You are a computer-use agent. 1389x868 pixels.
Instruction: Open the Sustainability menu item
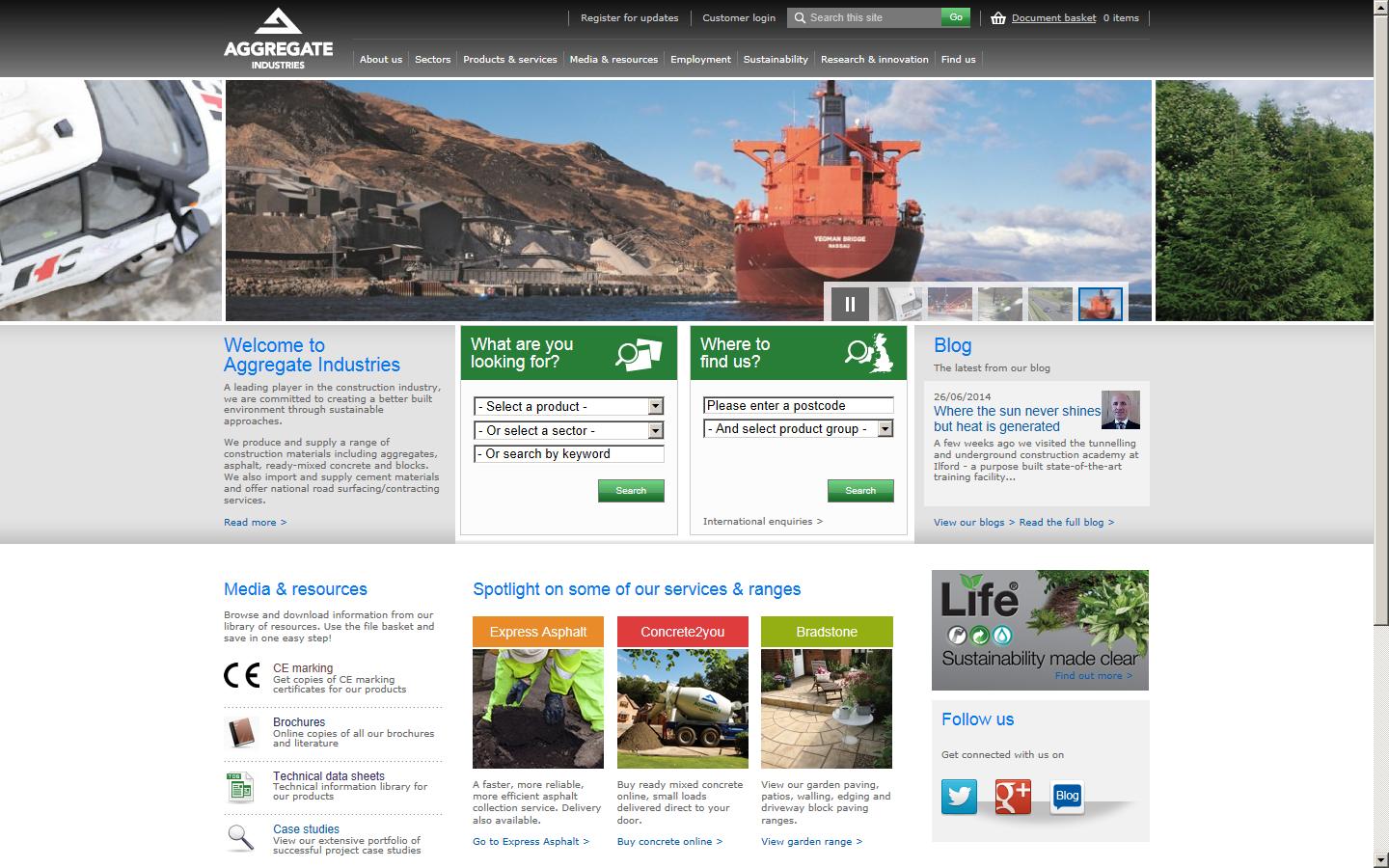click(776, 59)
